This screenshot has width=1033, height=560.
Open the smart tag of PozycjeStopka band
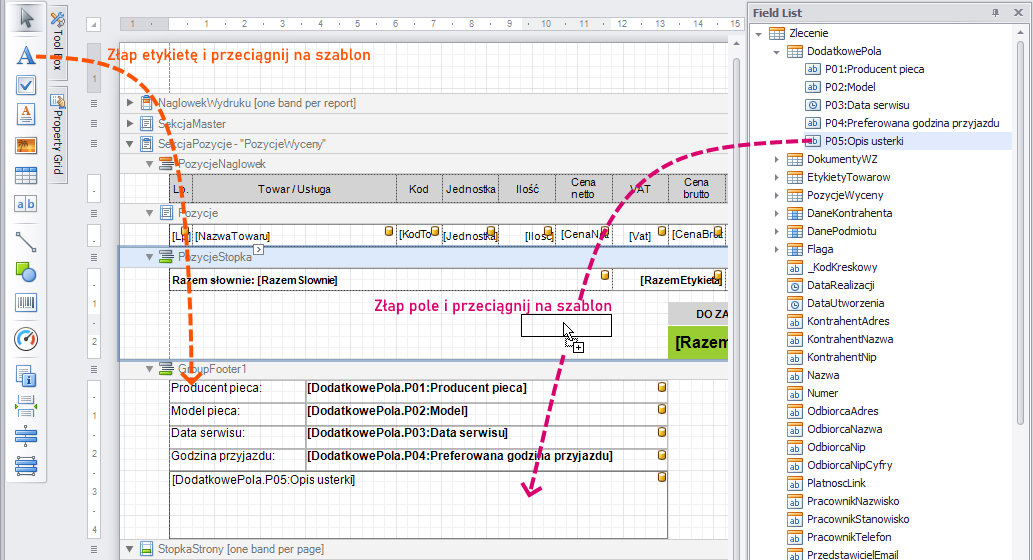(258, 249)
